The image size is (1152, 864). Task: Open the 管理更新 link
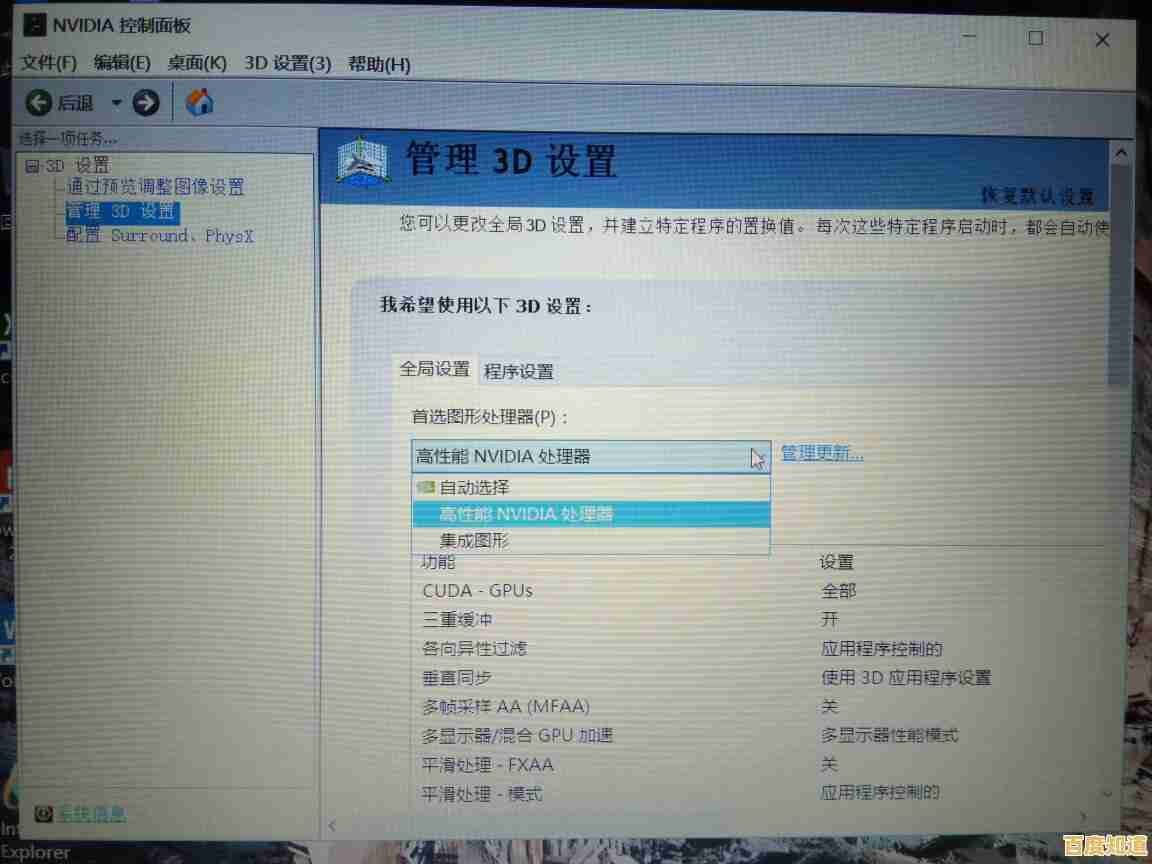click(822, 453)
